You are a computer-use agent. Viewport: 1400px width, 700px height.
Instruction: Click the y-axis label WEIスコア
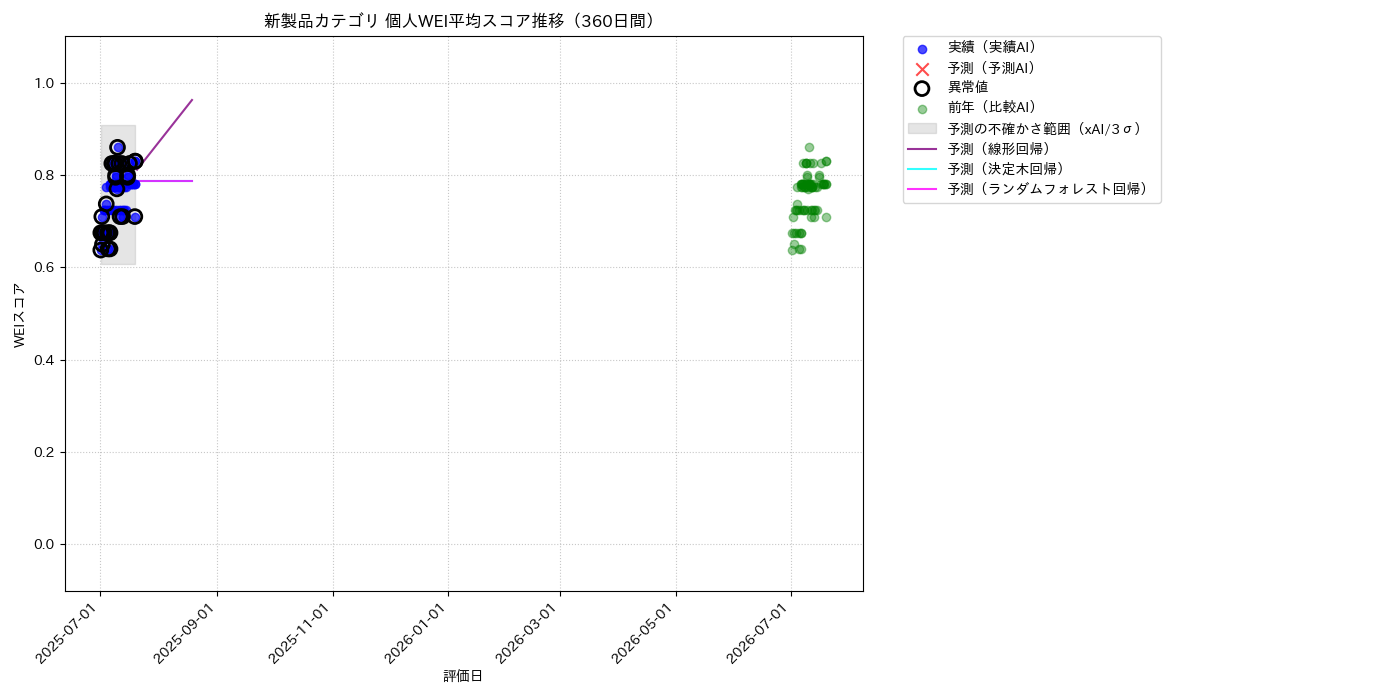[x=20, y=315]
